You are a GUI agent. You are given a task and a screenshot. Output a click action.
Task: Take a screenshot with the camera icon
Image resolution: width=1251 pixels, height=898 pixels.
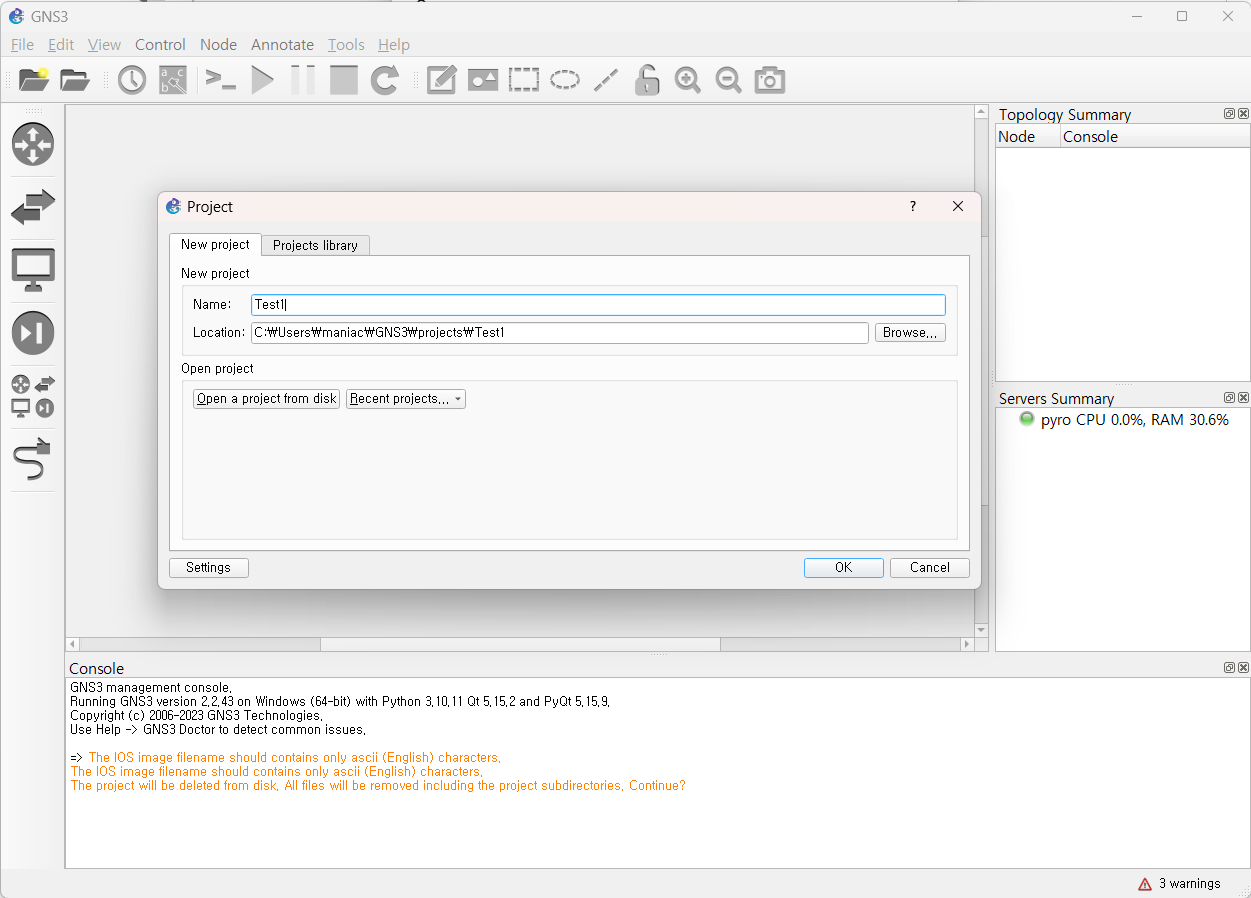(770, 80)
